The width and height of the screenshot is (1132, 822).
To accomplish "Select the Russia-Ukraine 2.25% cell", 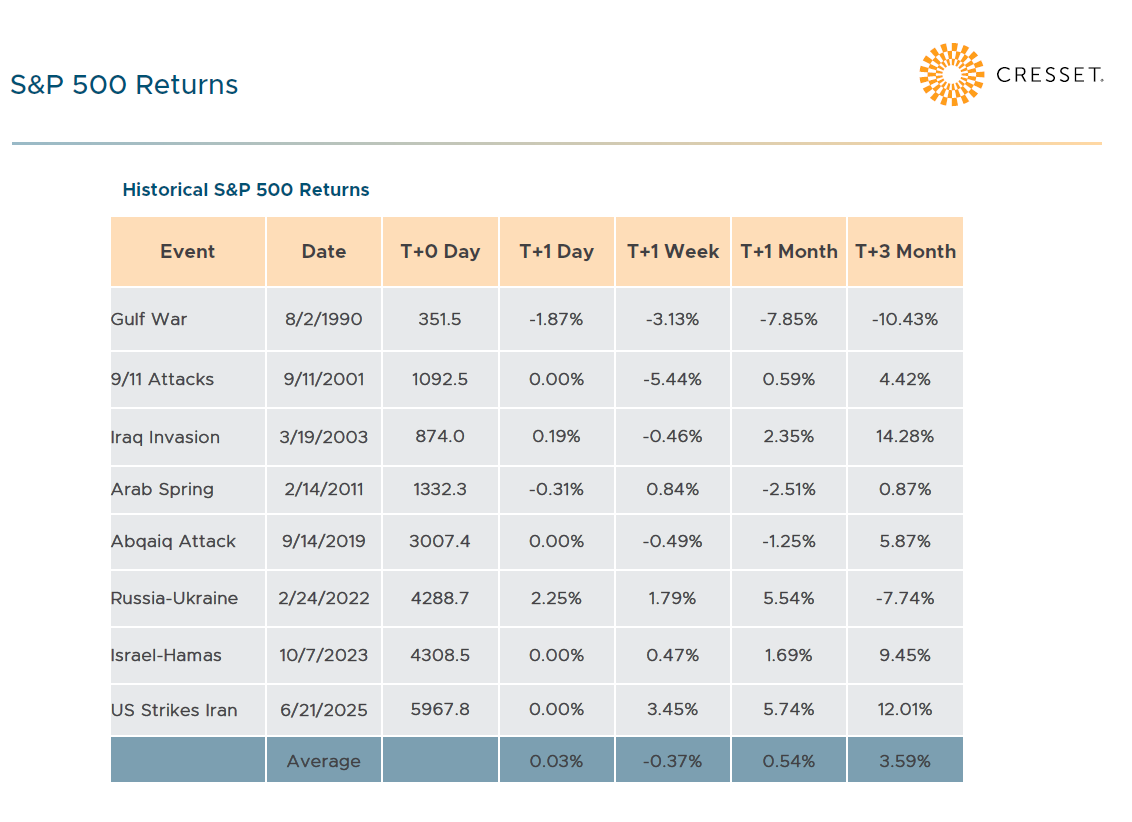I will click(557, 599).
